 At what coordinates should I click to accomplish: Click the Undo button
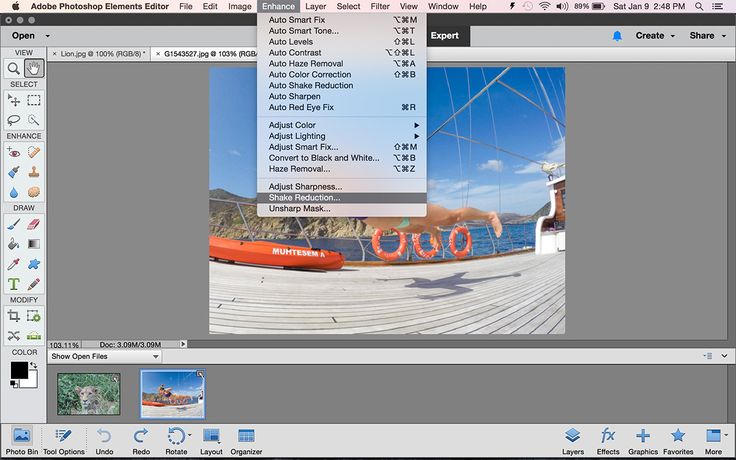(104, 441)
